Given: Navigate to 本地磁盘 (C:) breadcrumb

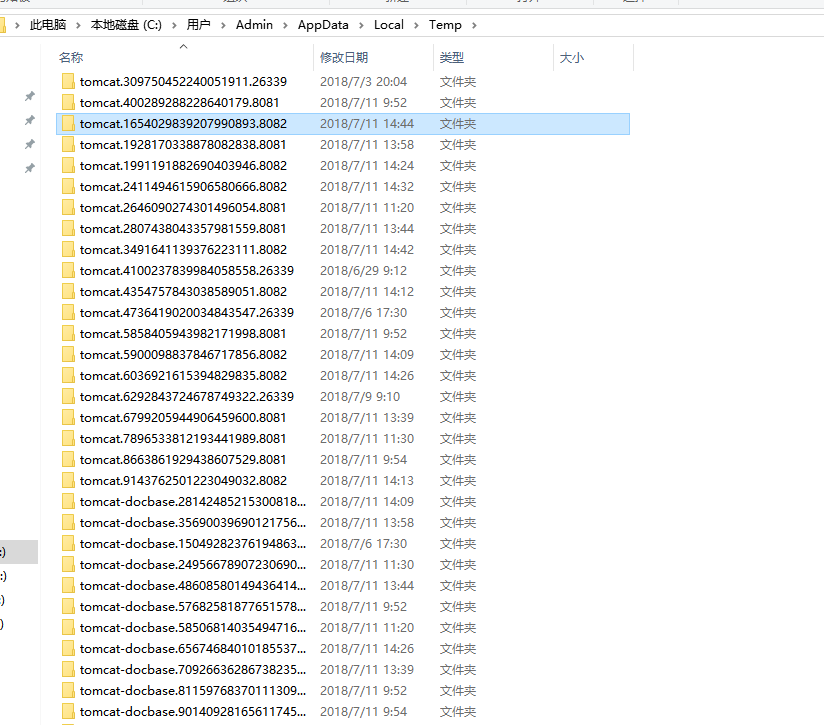Looking at the screenshot, I should 126,25.
